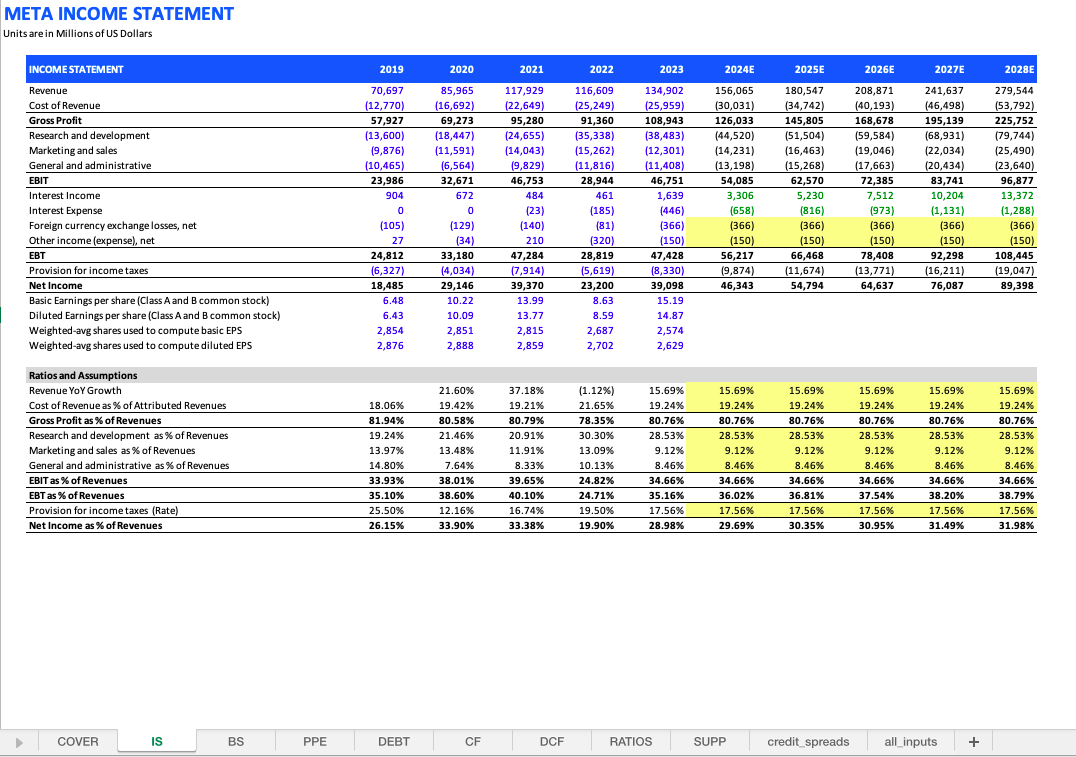
Task: Select the Gross Profit as % of Revenues label
Action: (95, 421)
